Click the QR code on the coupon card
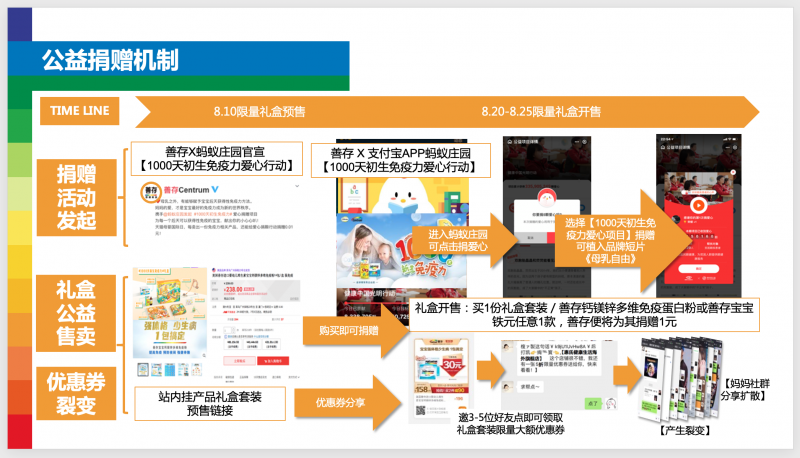This screenshot has height=458, width=800. point(420,410)
